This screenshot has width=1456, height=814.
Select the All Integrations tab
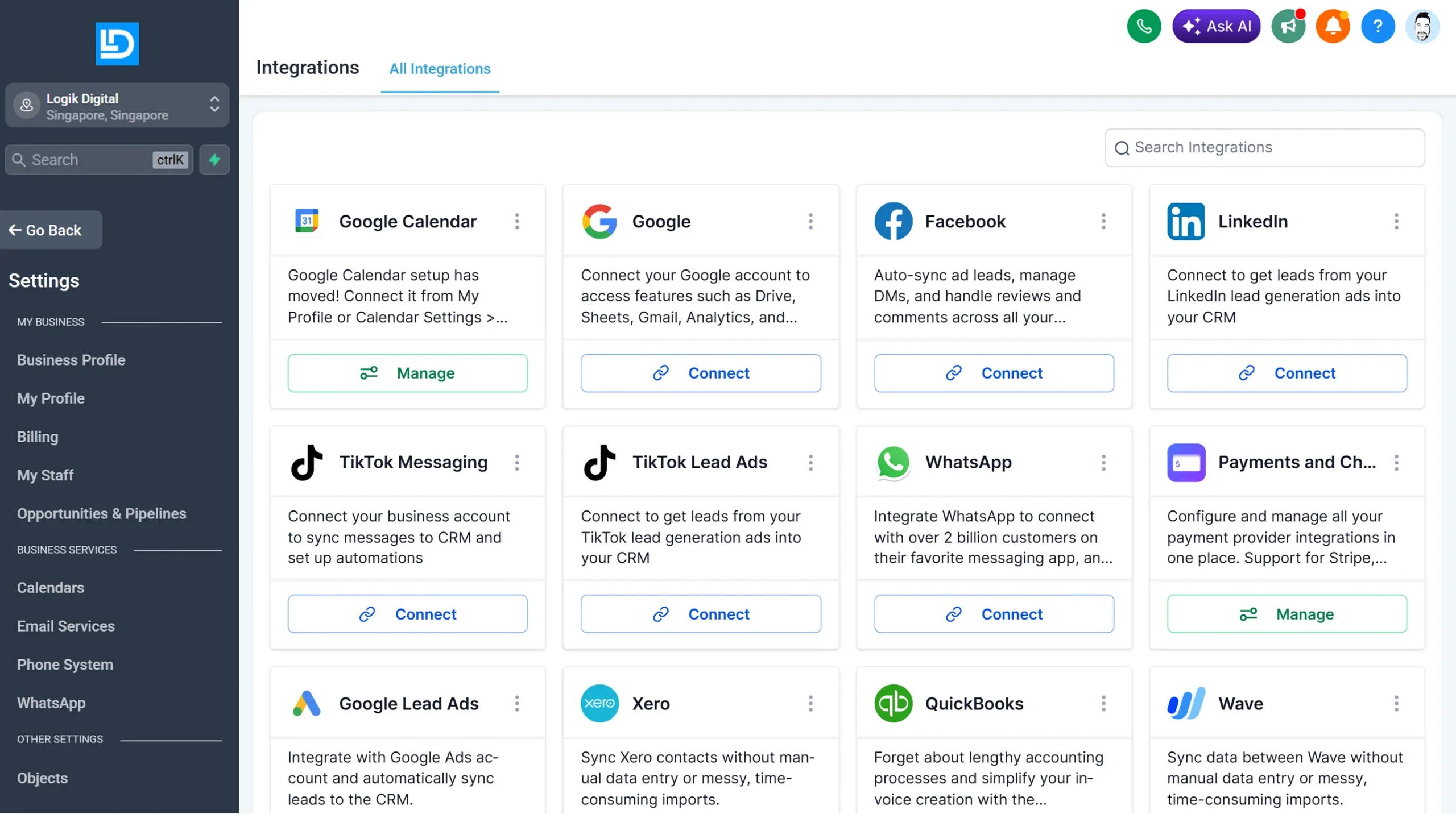tap(440, 69)
